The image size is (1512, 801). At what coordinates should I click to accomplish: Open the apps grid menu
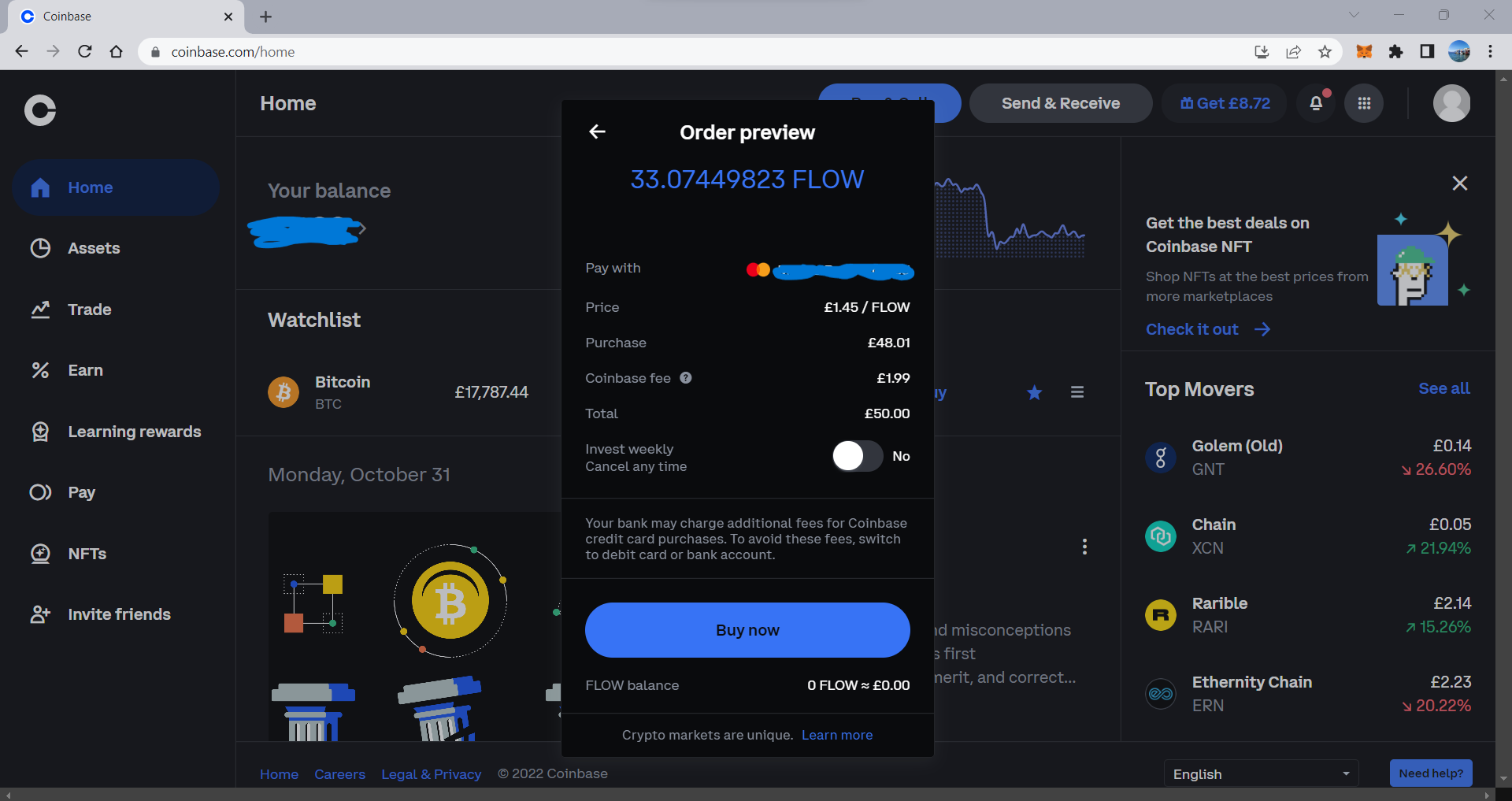(1364, 103)
